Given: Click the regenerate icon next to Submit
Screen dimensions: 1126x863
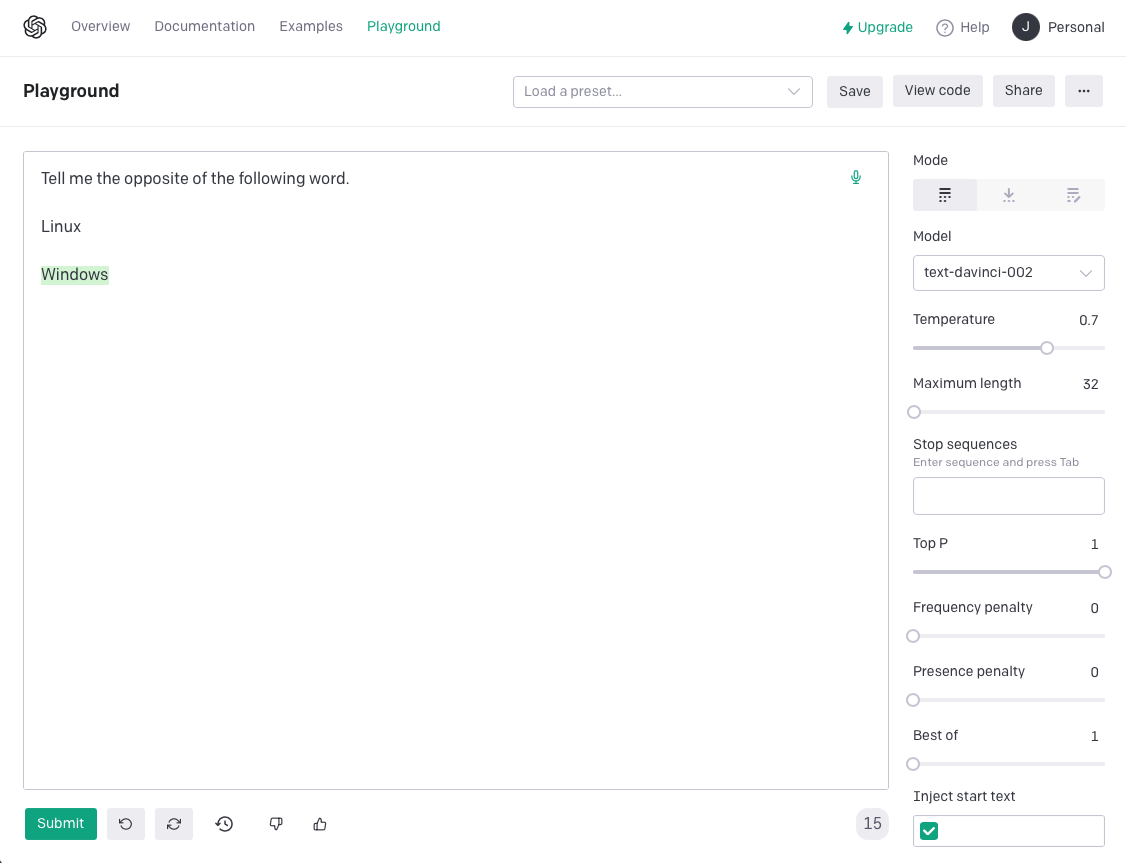Looking at the screenshot, I should [x=174, y=824].
